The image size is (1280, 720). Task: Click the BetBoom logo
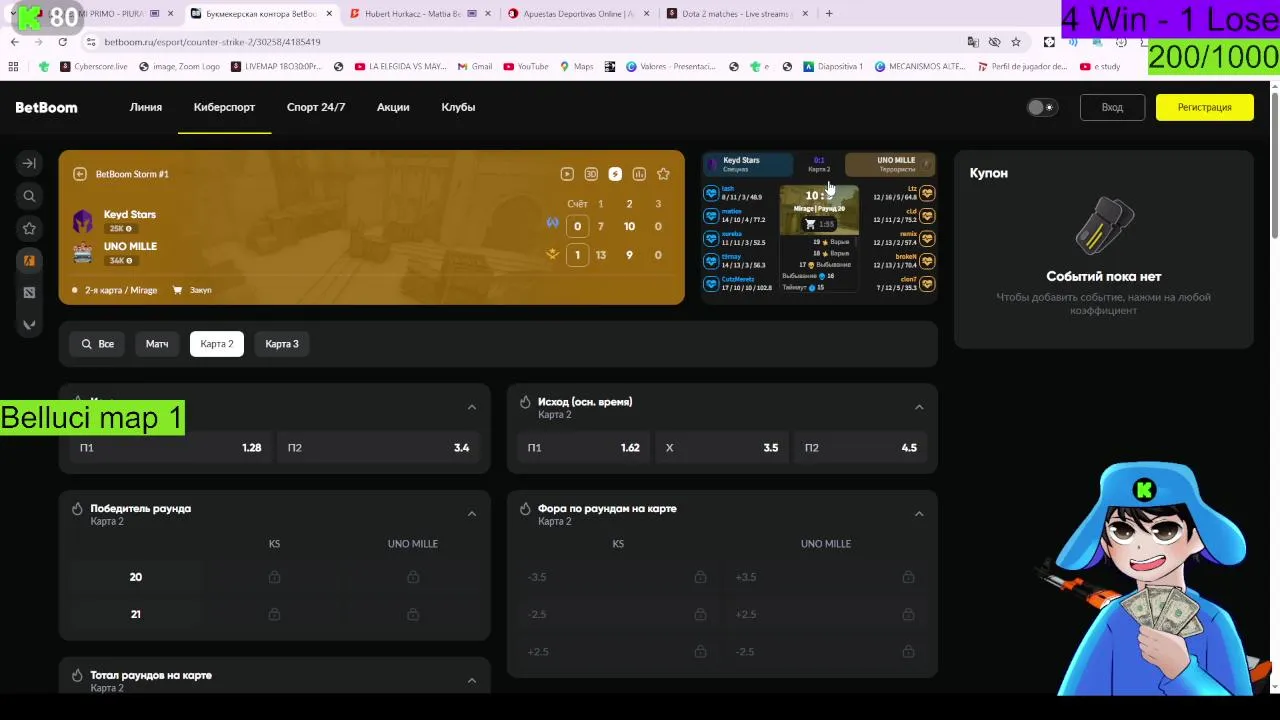pyautogui.click(x=46, y=107)
